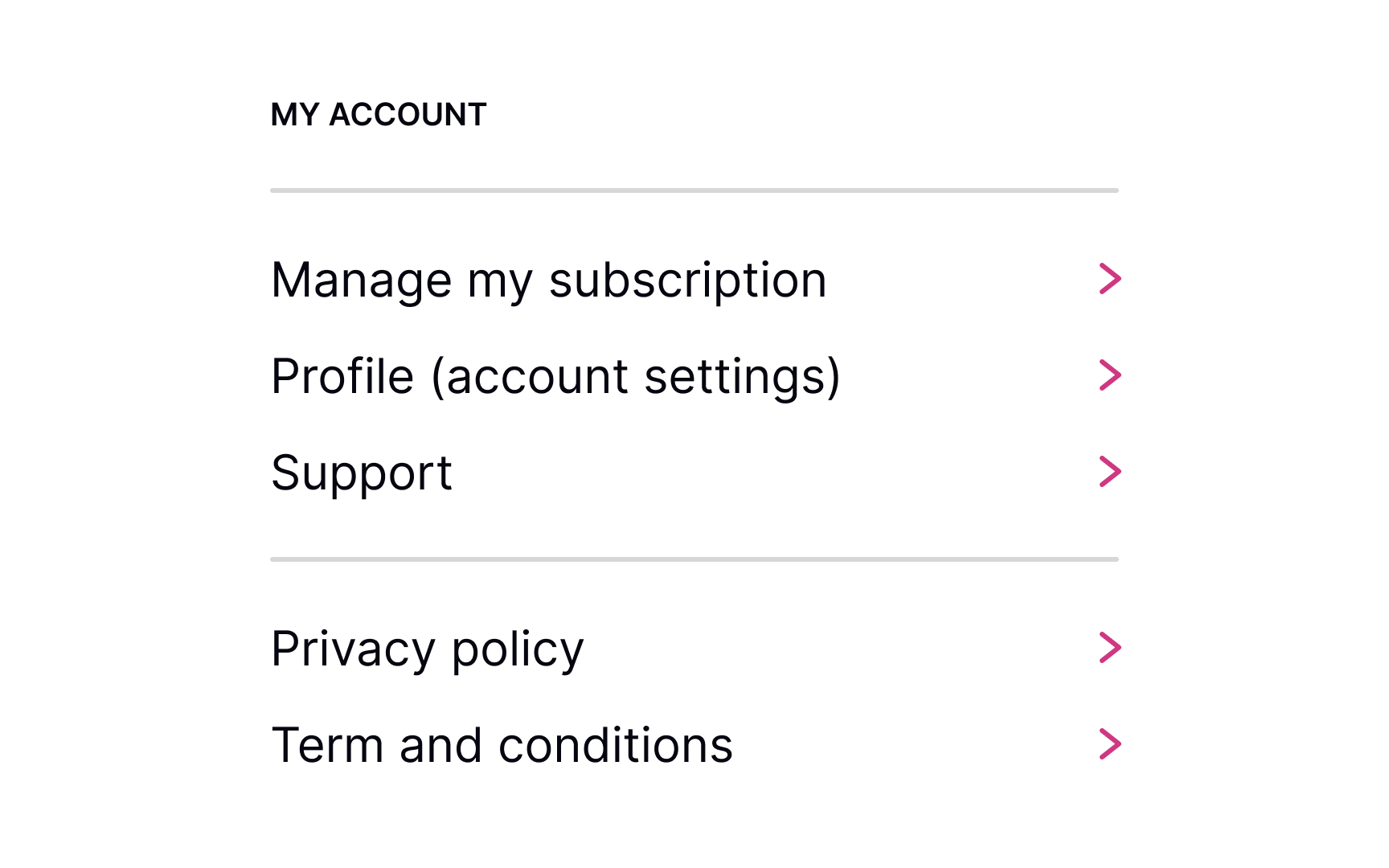Click the chevron beside Privacy policy
Screen dimensions: 1389x868
click(x=1110, y=648)
